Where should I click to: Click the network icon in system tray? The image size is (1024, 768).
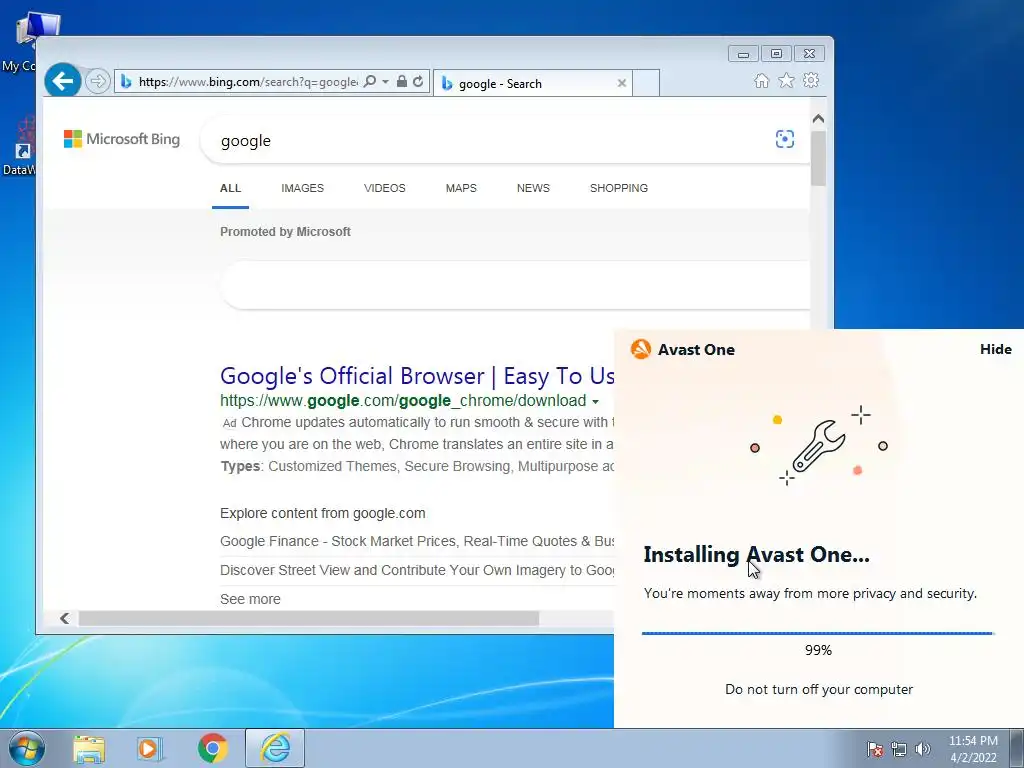[899, 749]
